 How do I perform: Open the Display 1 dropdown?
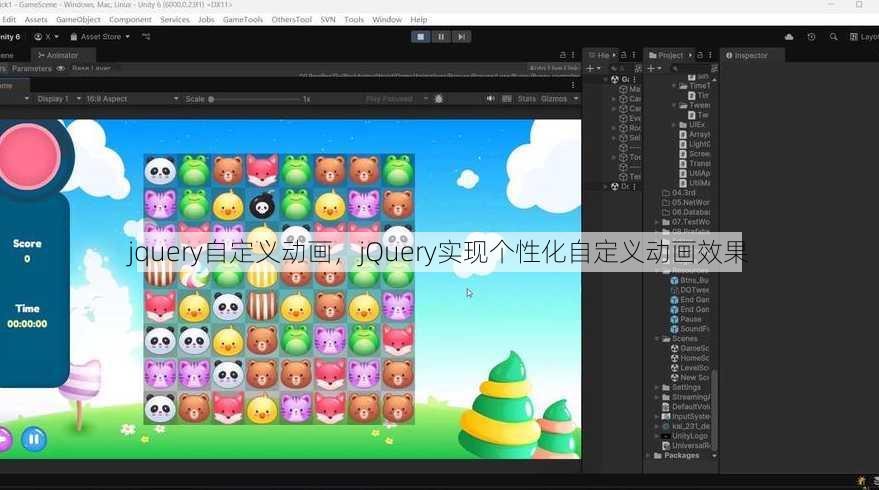coord(59,99)
